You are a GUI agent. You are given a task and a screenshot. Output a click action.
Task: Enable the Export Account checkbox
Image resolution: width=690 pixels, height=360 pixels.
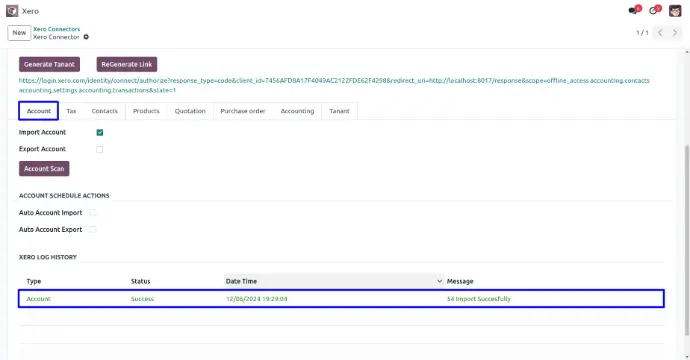click(x=100, y=149)
